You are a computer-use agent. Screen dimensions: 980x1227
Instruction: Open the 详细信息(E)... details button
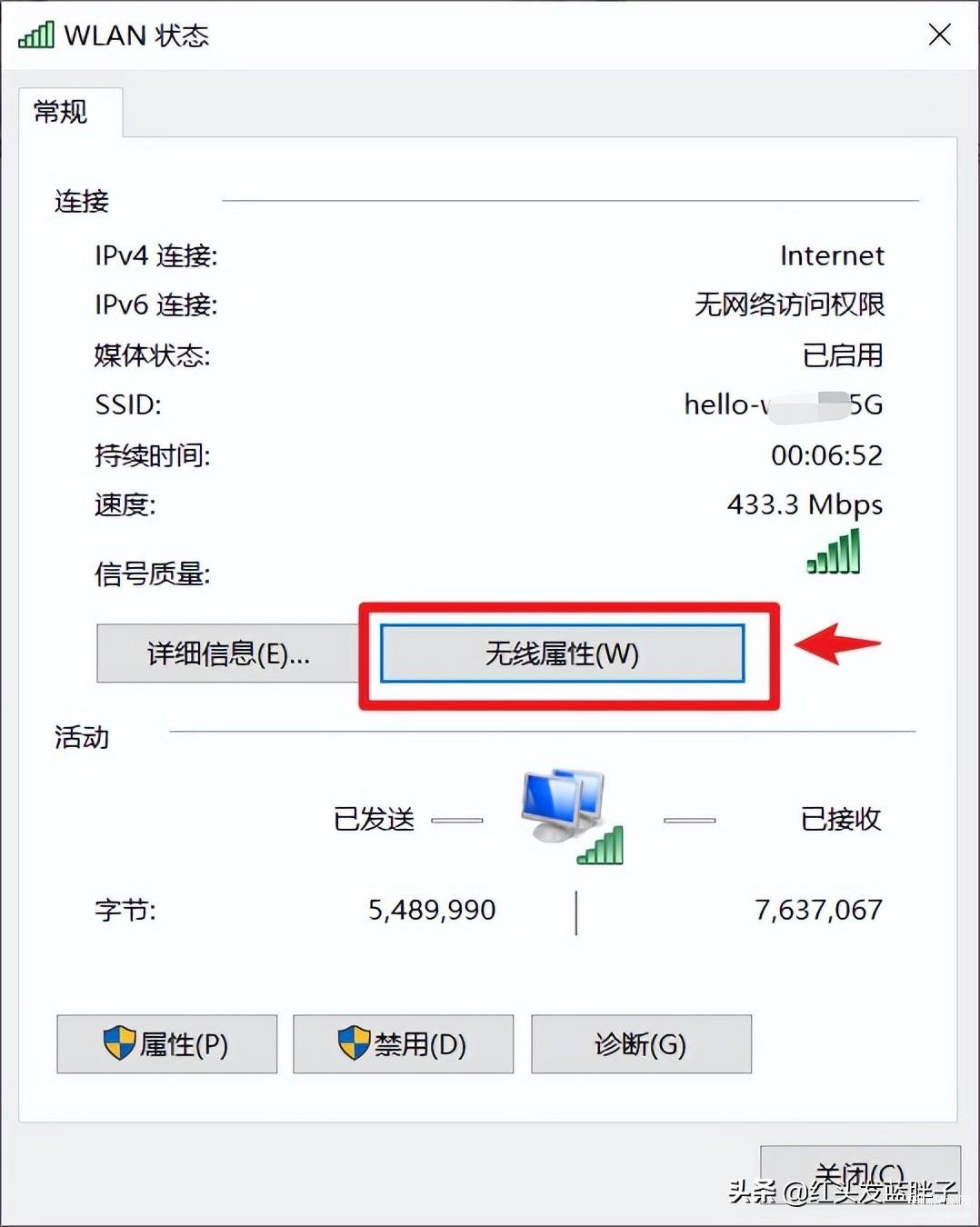(228, 653)
